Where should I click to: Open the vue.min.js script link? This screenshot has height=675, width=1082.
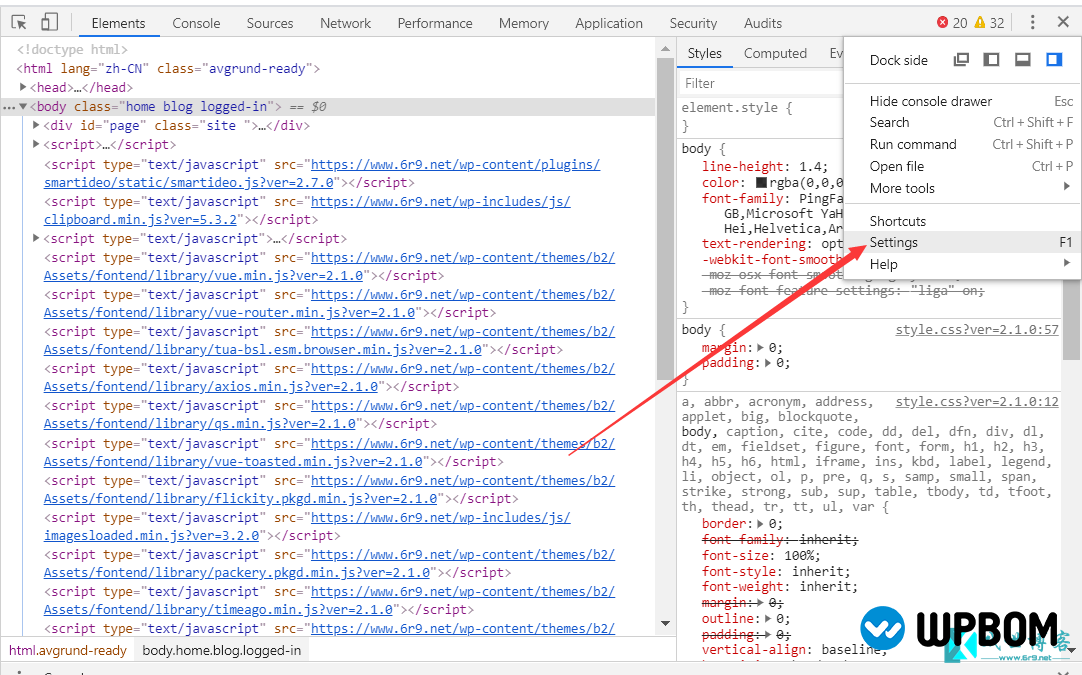[x=329, y=266]
